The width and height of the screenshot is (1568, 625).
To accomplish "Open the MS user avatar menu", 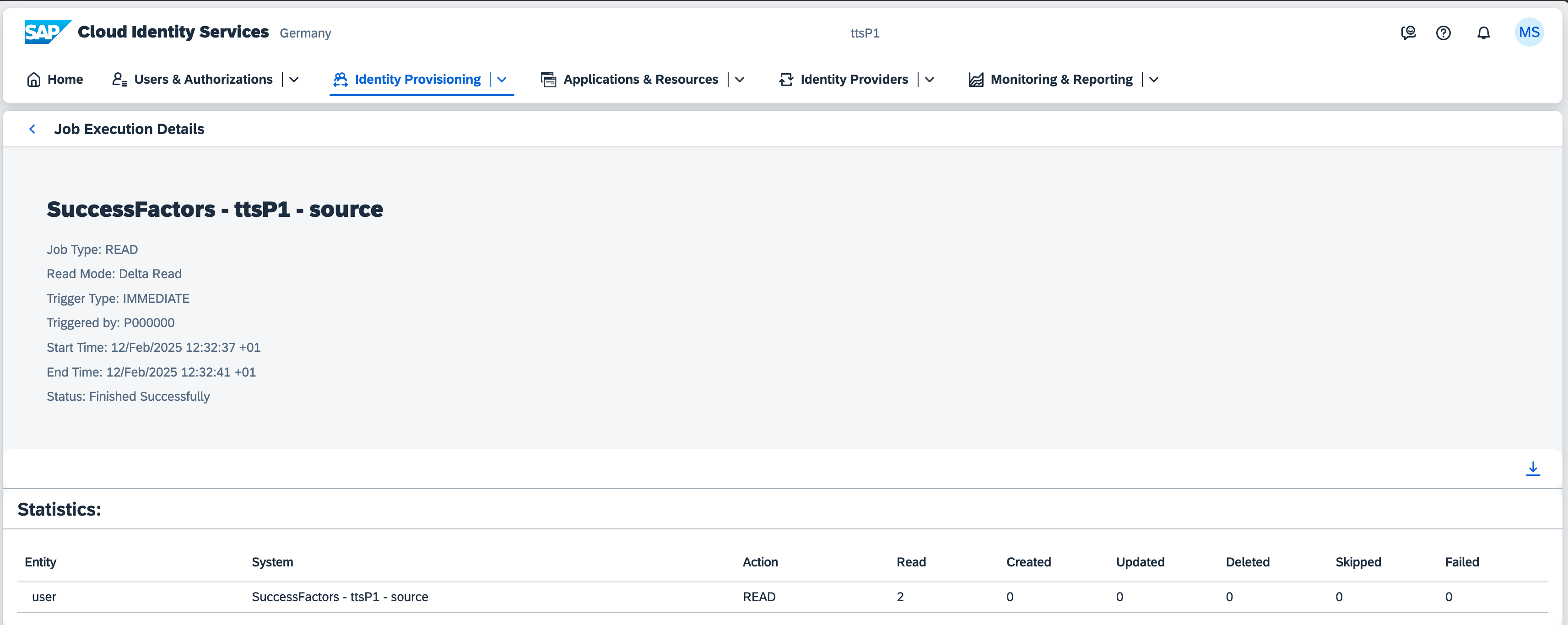I will point(1529,32).
